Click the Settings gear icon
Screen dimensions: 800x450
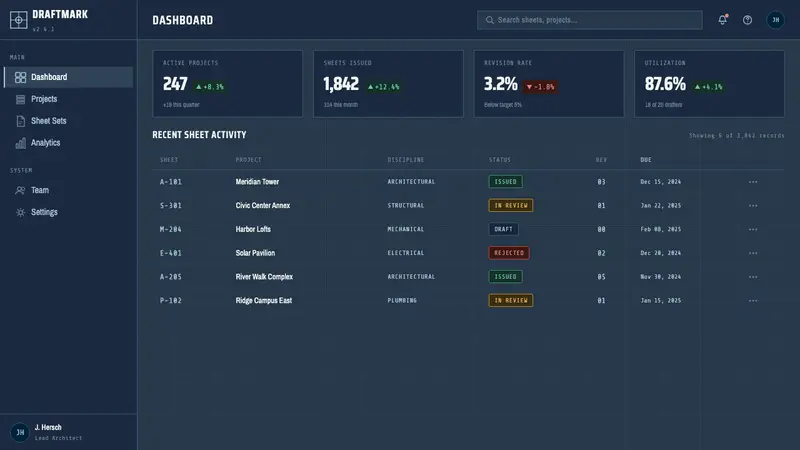tap(20, 212)
